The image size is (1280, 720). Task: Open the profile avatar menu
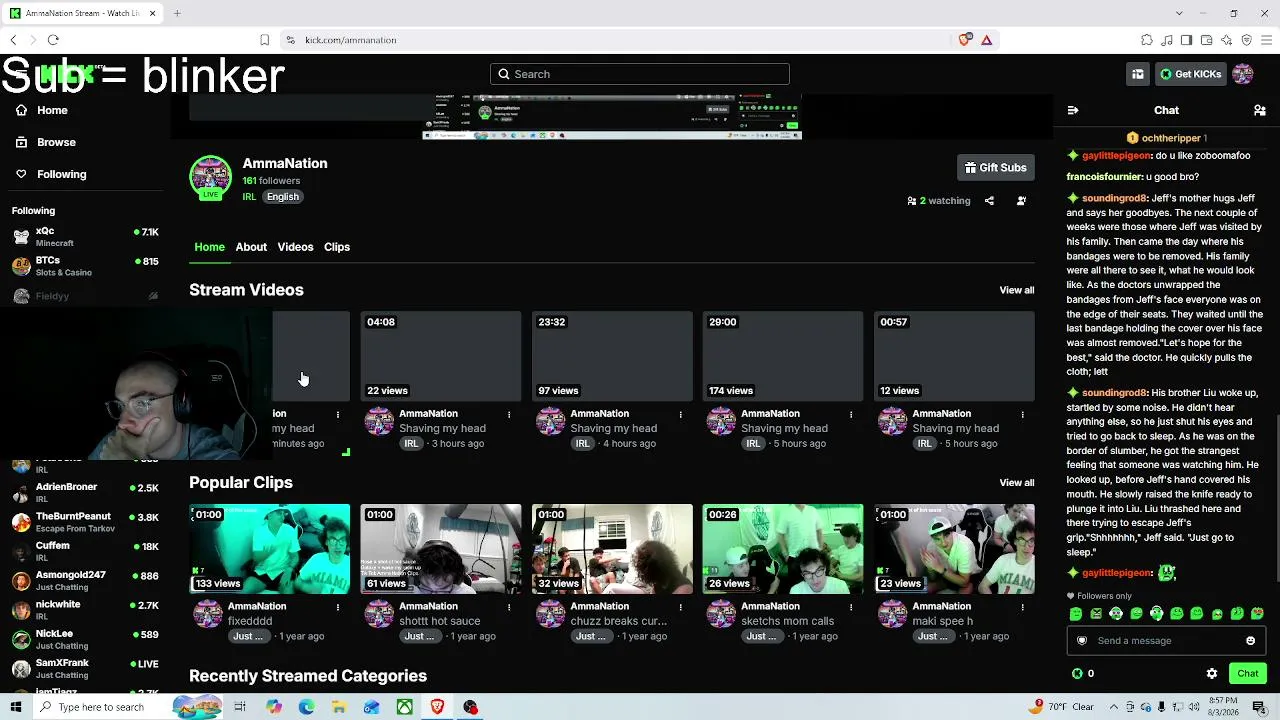(1243, 74)
